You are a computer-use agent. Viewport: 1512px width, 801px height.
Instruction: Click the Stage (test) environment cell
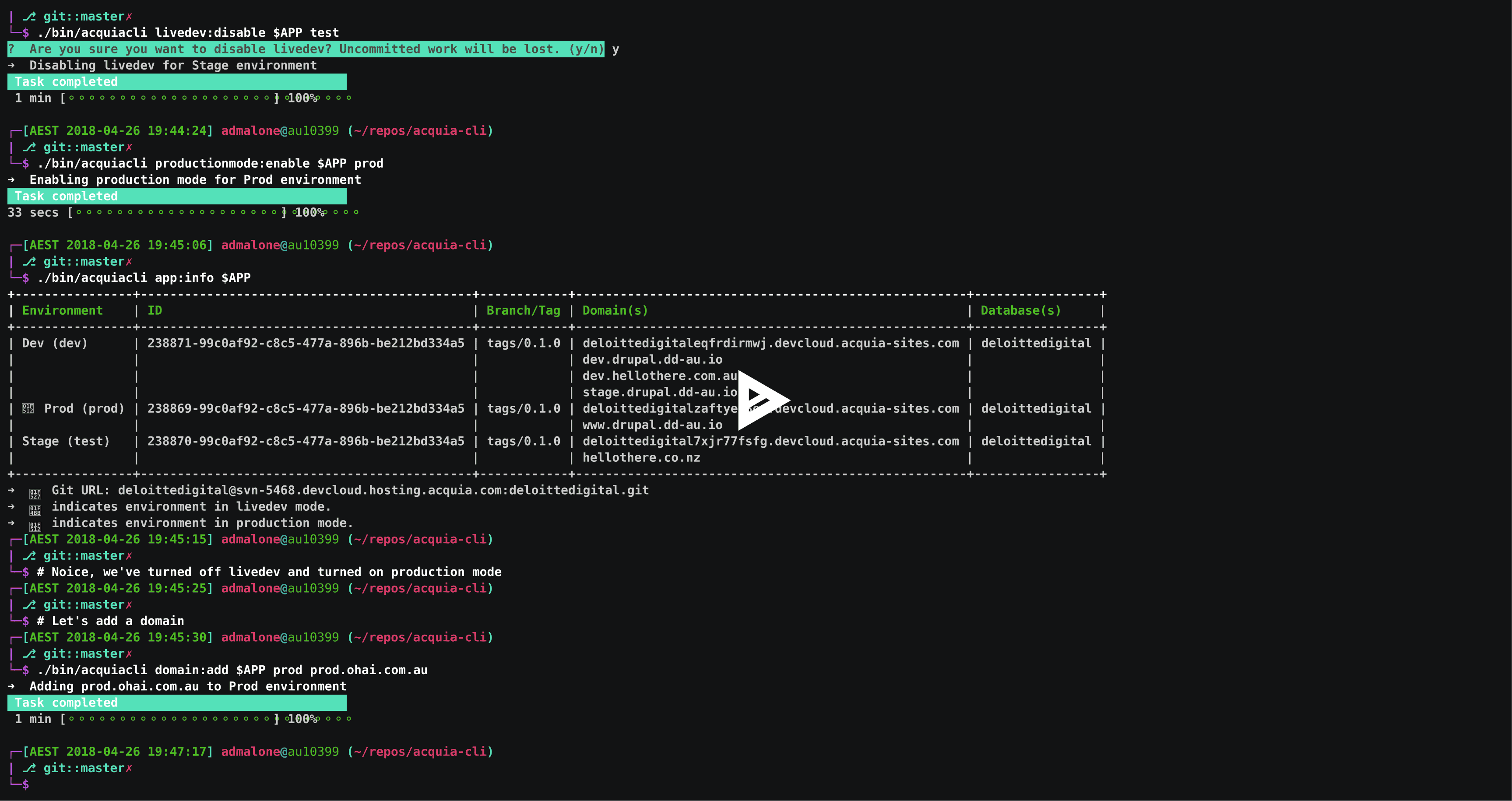[x=66, y=441]
